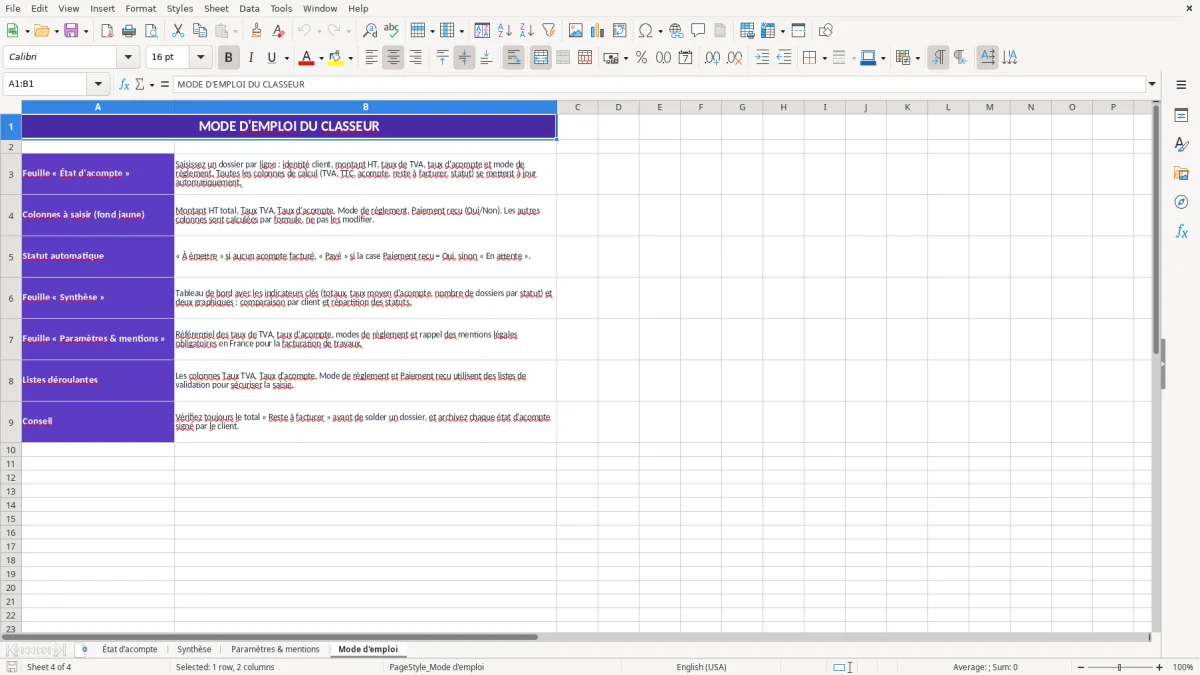Run the spelling check
The width and height of the screenshot is (1200, 675).
(x=391, y=31)
